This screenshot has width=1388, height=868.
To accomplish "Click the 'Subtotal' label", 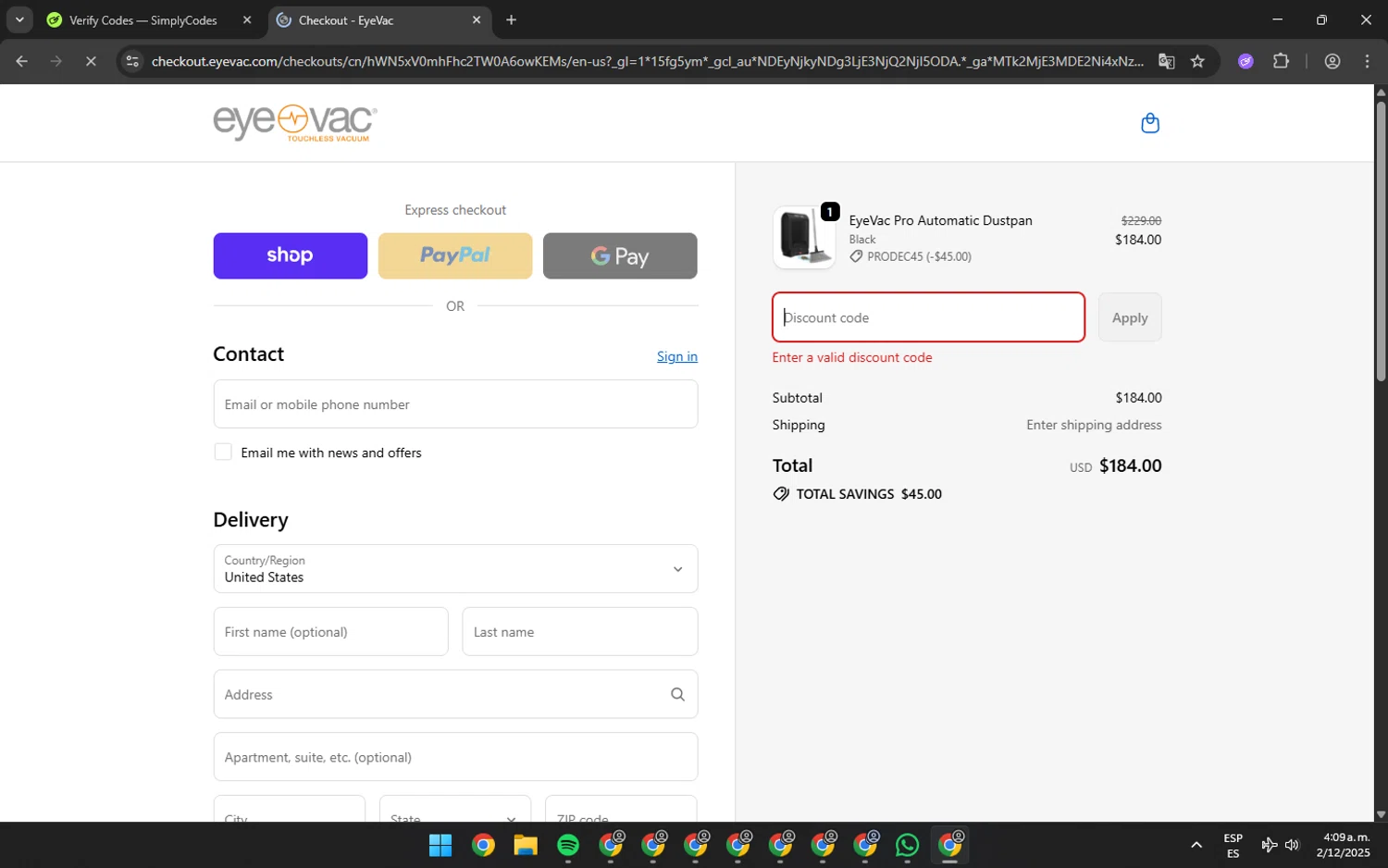I will tap(798, 398).
